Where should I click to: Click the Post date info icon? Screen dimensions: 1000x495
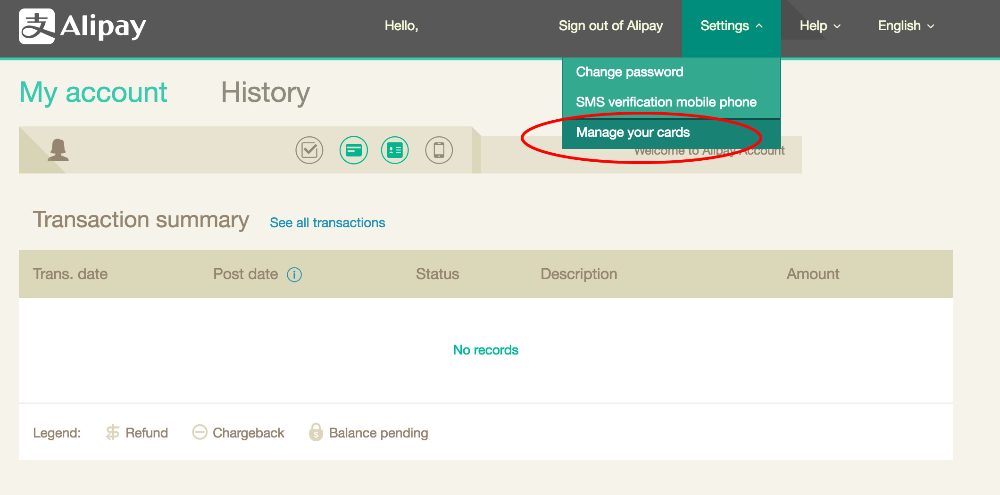pyautogui.click(x=294, y=275)
